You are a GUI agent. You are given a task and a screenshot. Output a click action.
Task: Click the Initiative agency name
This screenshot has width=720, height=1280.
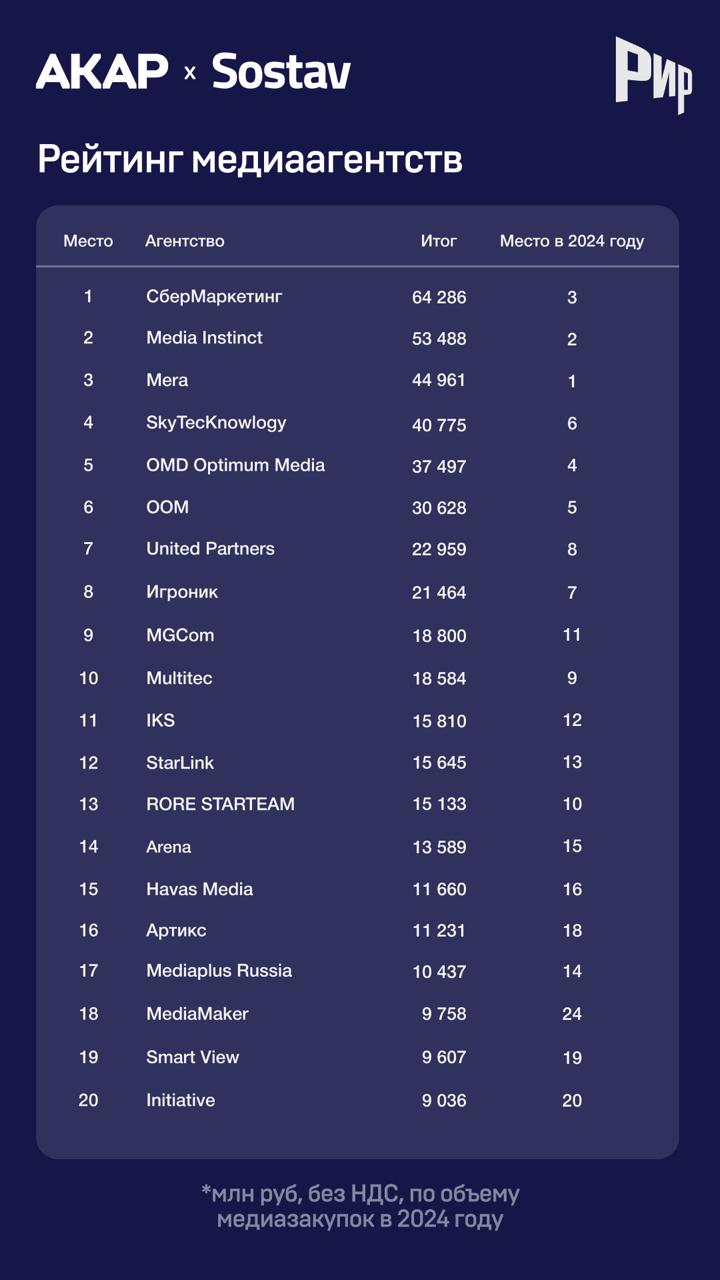coord(180,1100)
